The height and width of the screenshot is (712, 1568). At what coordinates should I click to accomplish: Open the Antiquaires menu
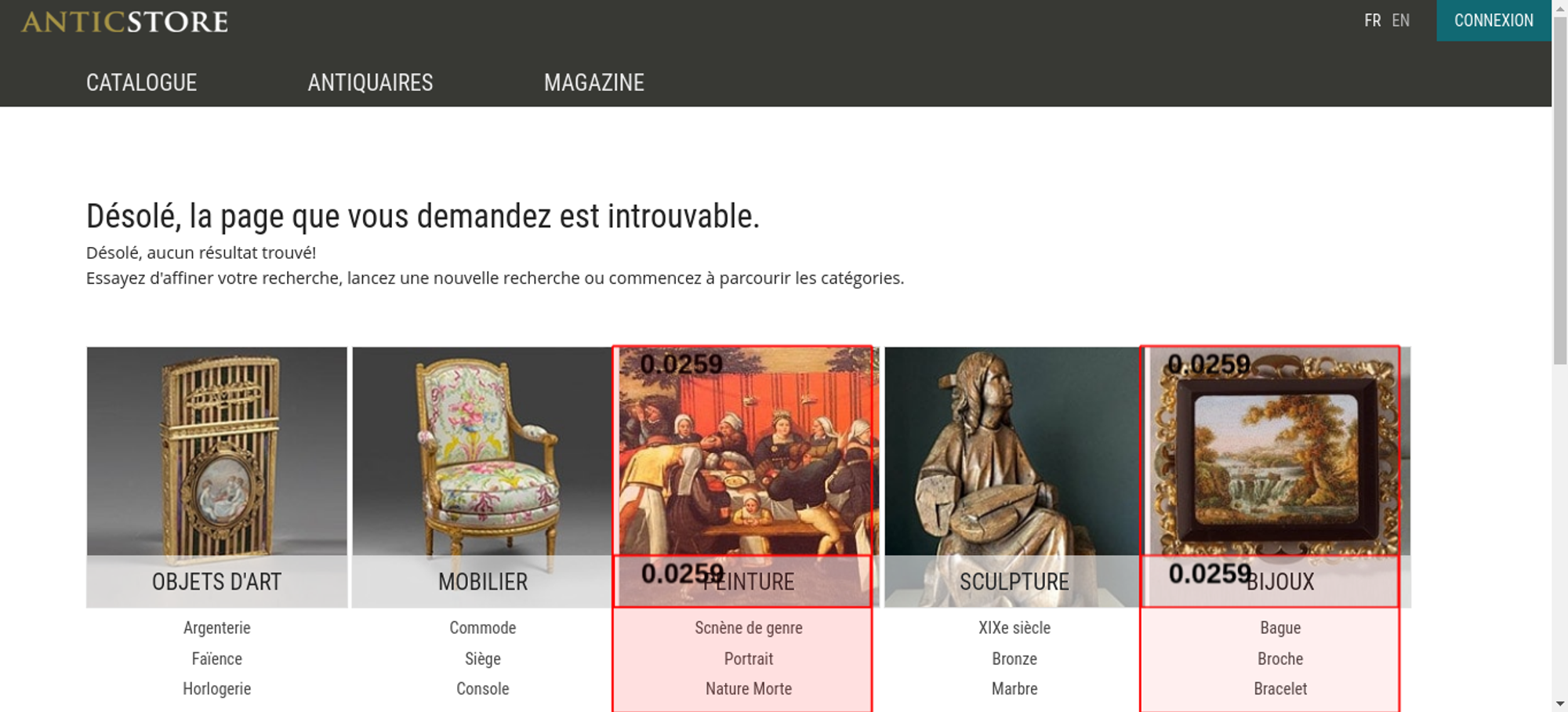[370, 82]
